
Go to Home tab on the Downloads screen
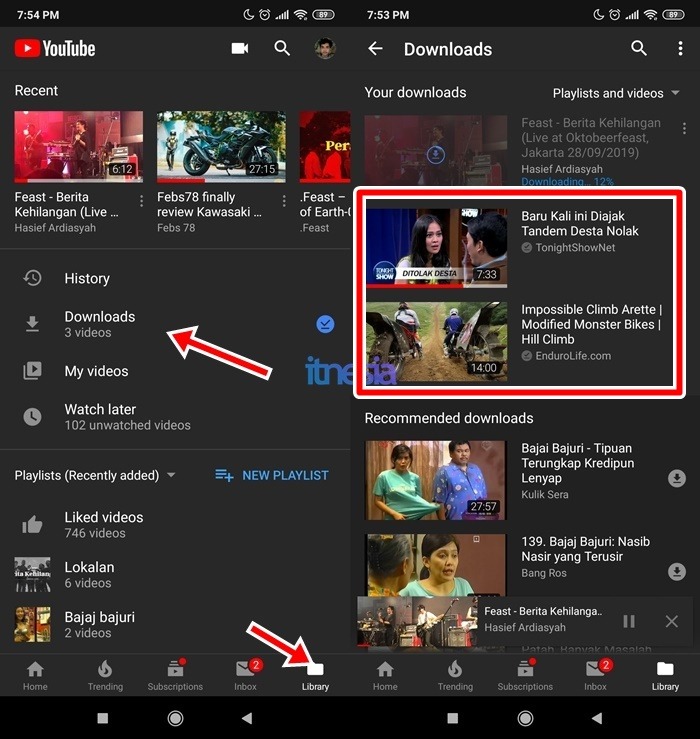click(x=385, y=675)
